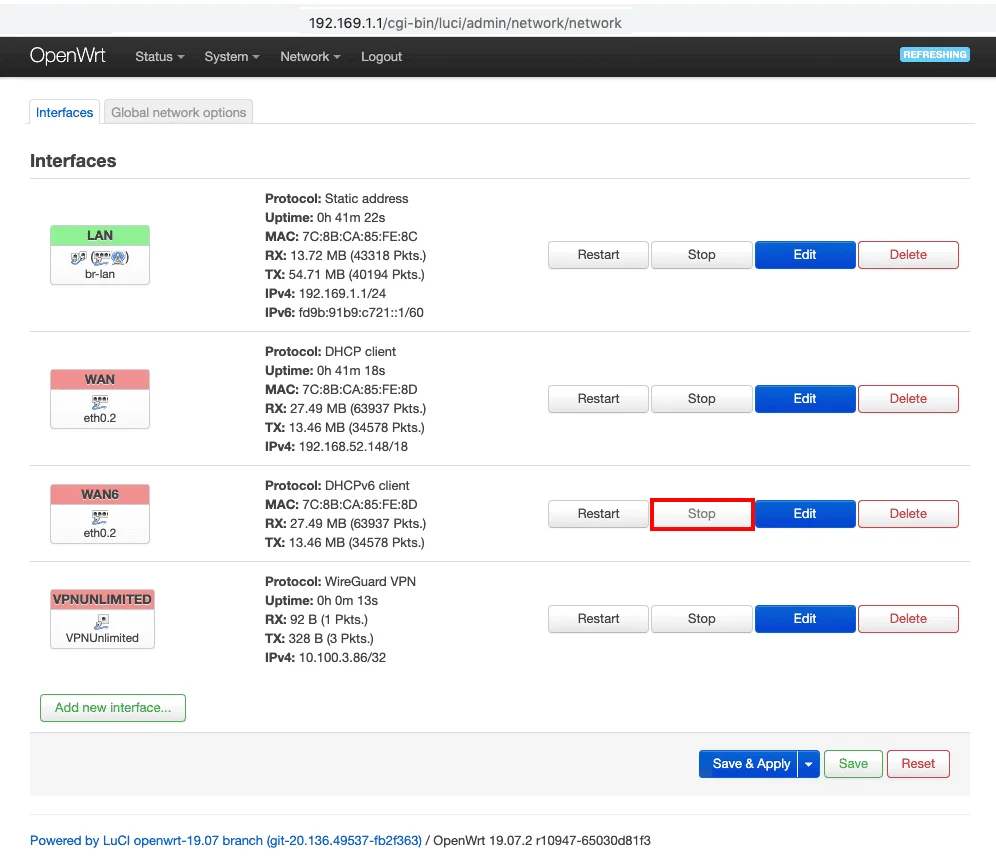Viewport: 996px width, 861px height.
Task: Log out via the Logout menu item
Action: coord(381,57)
